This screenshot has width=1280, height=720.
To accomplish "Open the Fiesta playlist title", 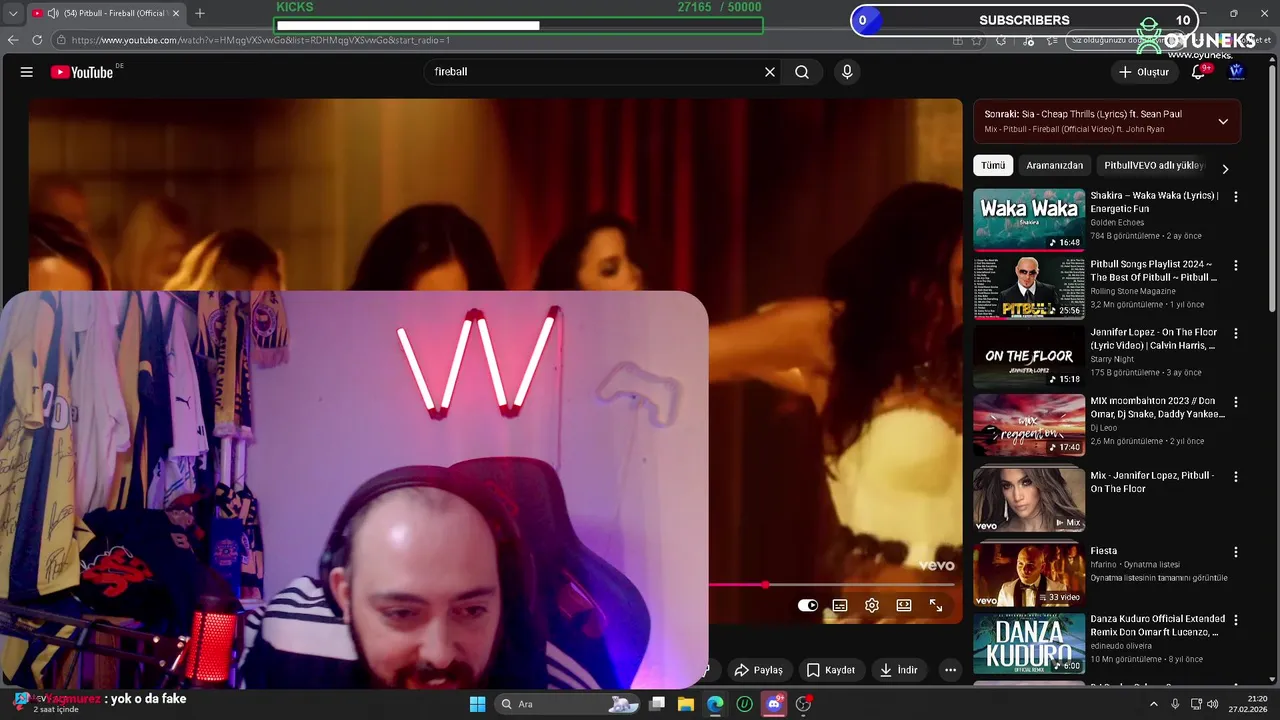I will 1103,551.
